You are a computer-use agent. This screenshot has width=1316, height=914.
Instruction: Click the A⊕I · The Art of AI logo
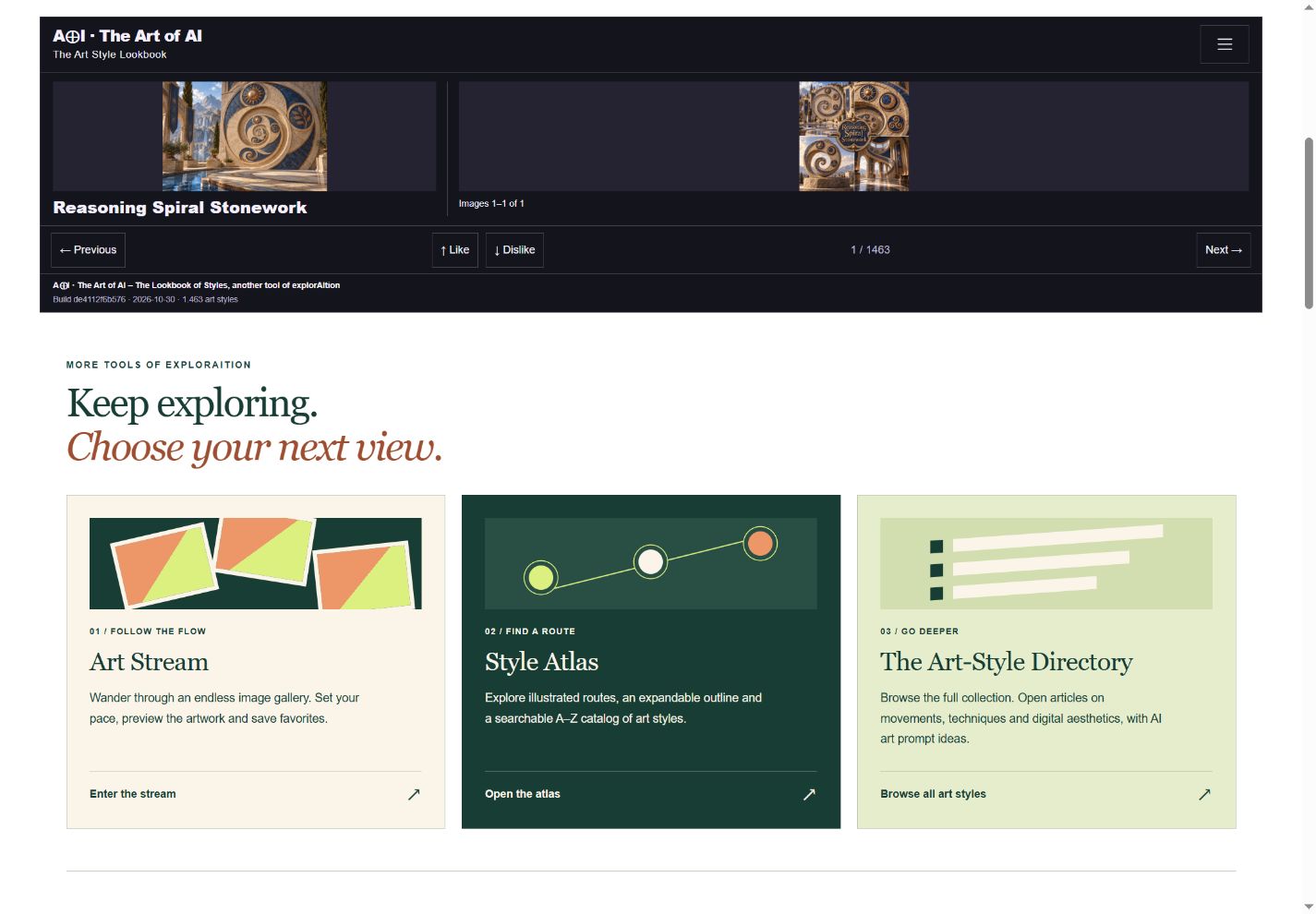coord(127,36)
